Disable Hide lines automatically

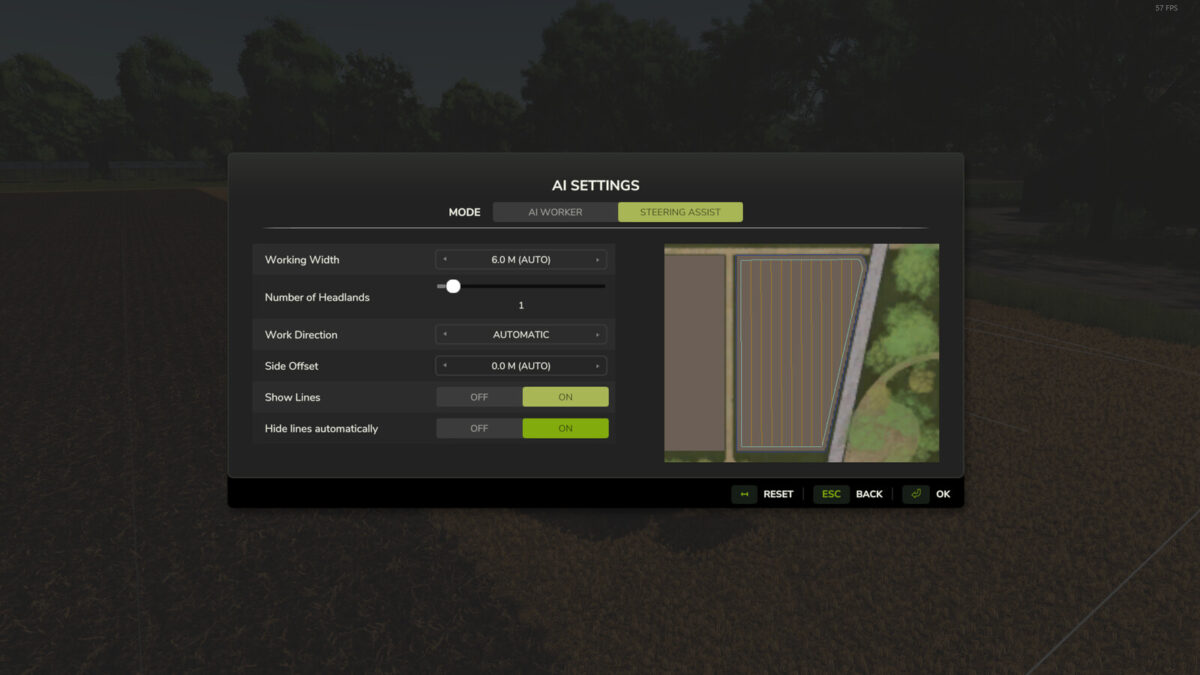(x=478, y=428)
